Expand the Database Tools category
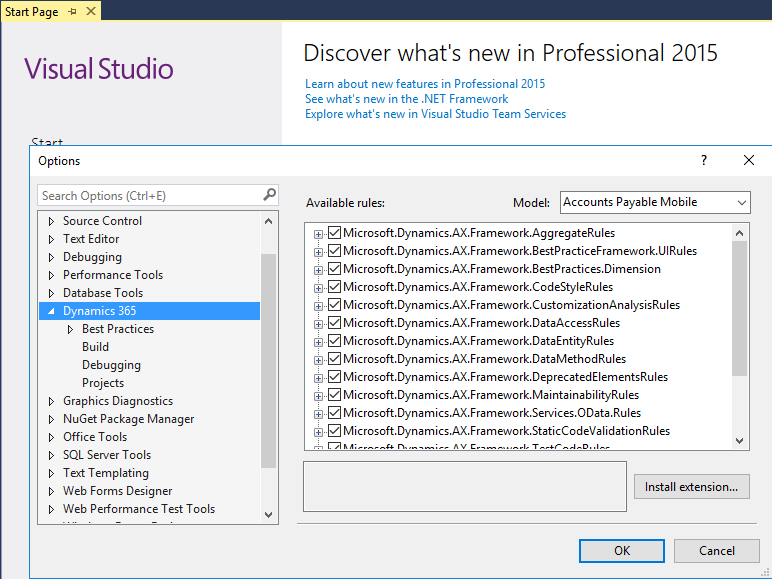 click(x=51, y=293)
